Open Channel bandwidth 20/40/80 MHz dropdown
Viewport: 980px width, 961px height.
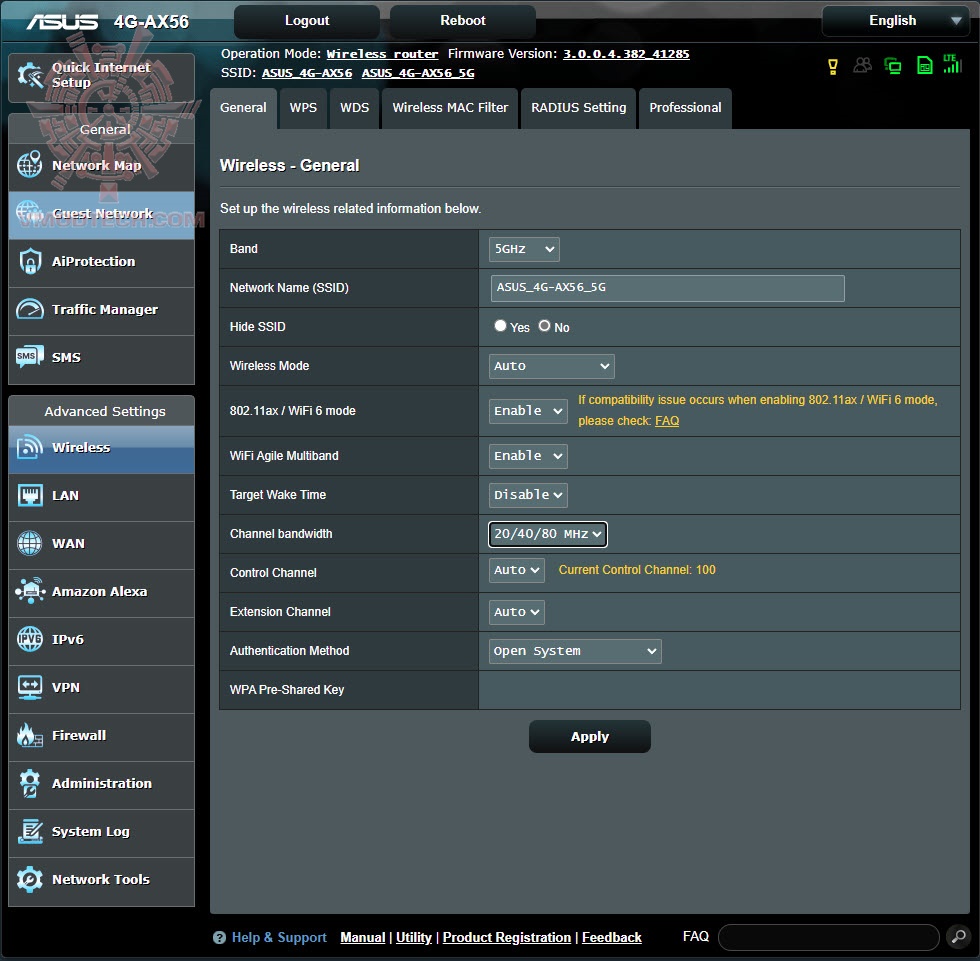tap(548, 534)
